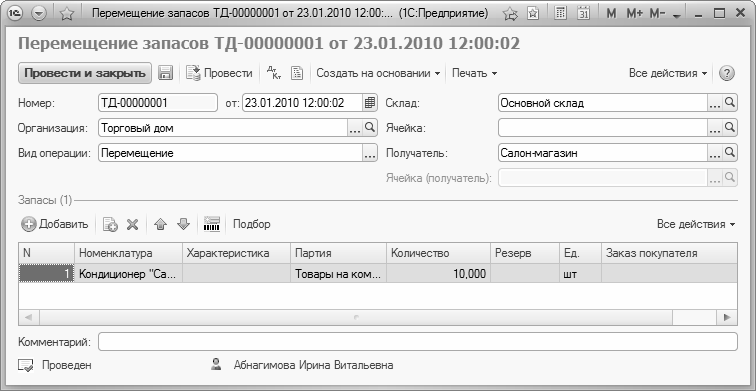Edit Номер field ТД-00000001
The image size is (756, 391).
click(x=158, y=103)
